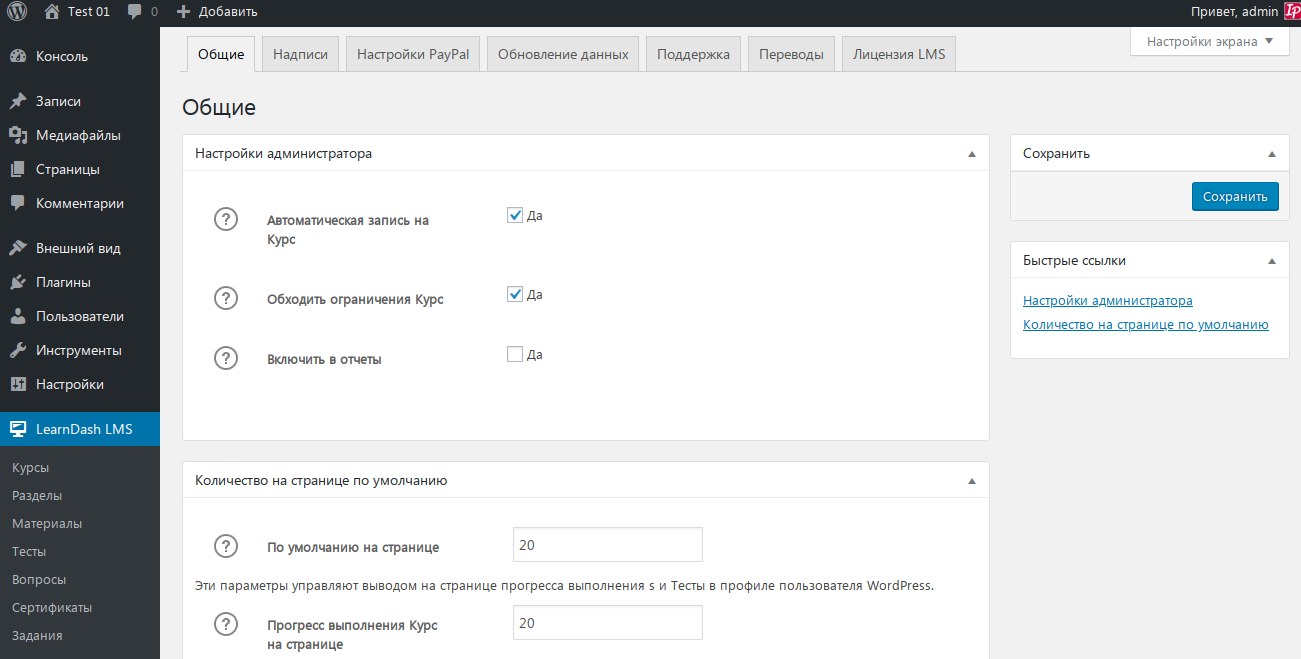Open Вопросы in LearnDash submenu
Viewport: 1301px width, 659px height.
(39, 579)
